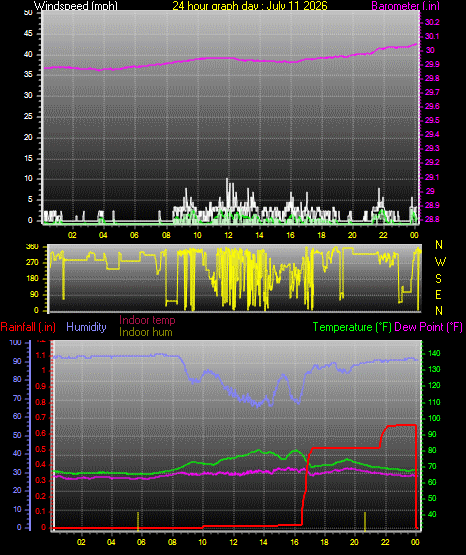
Task: Click the 30.1 barometer axis value
Action: (x=432, y=36)
